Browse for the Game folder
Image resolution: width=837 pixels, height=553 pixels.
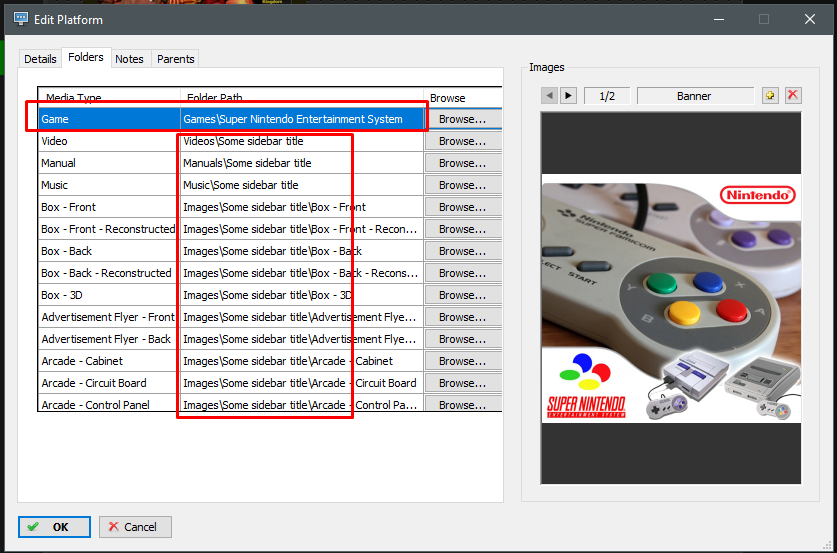pos(463,119)
